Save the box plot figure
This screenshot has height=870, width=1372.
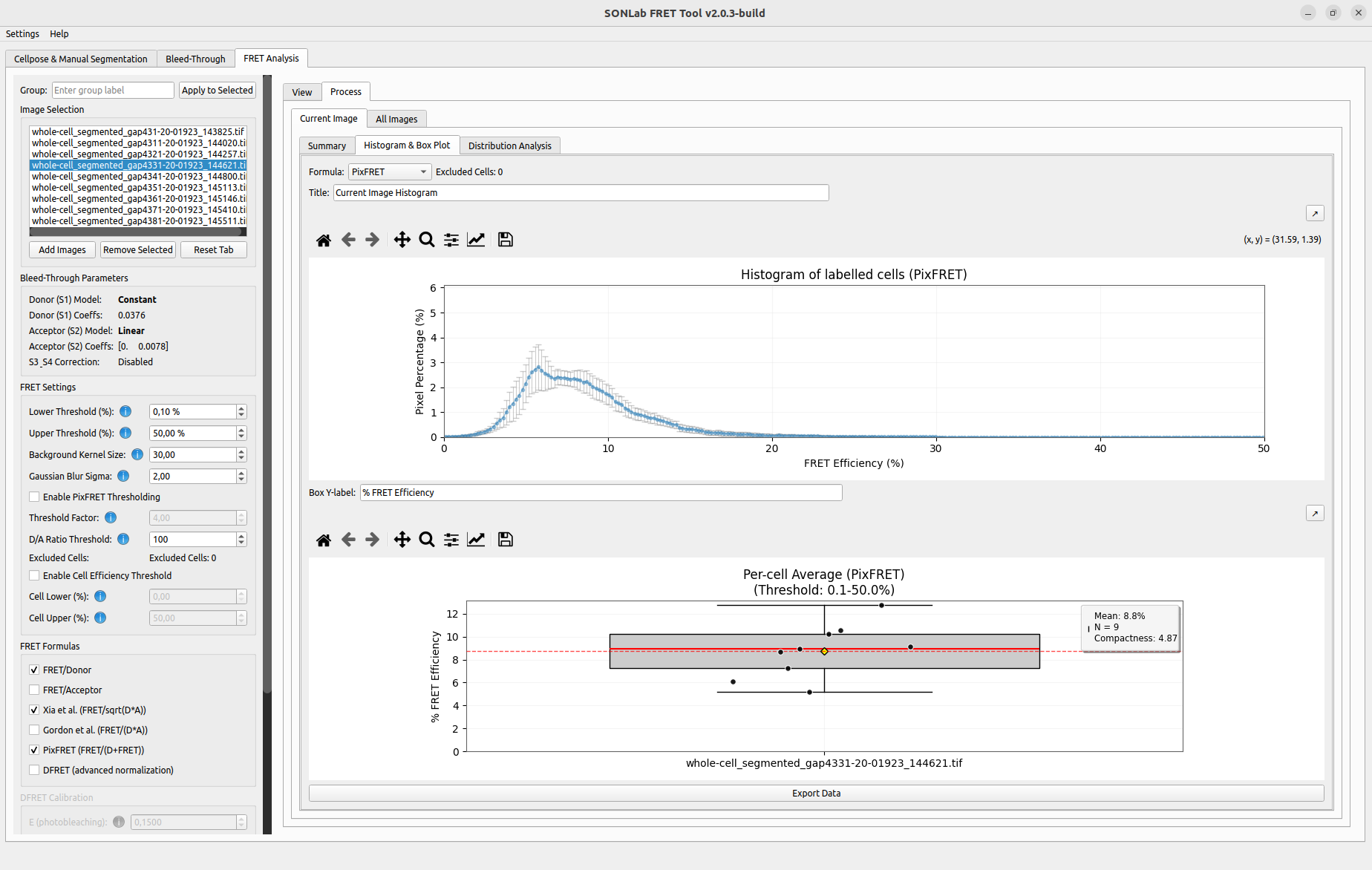pyautogui.click(x=506, y=540)
